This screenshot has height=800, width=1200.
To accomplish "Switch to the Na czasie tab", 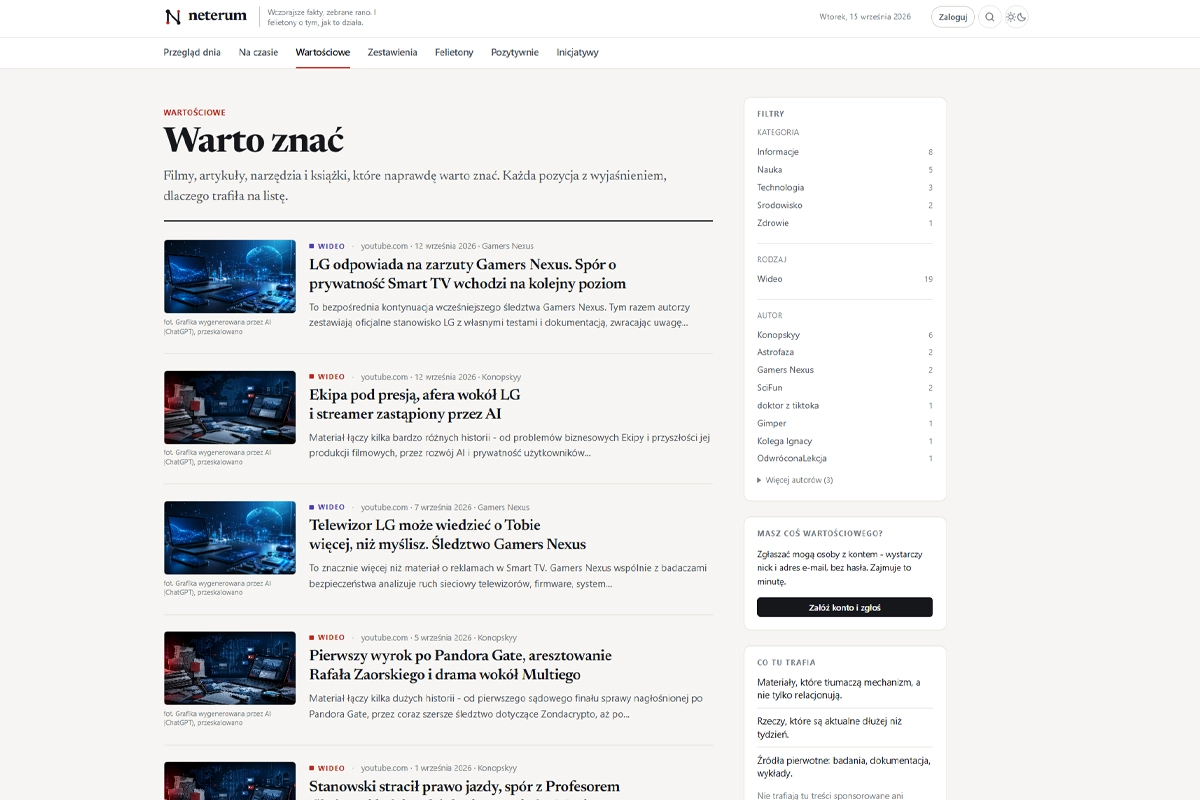I will click(x=258, y=52).
